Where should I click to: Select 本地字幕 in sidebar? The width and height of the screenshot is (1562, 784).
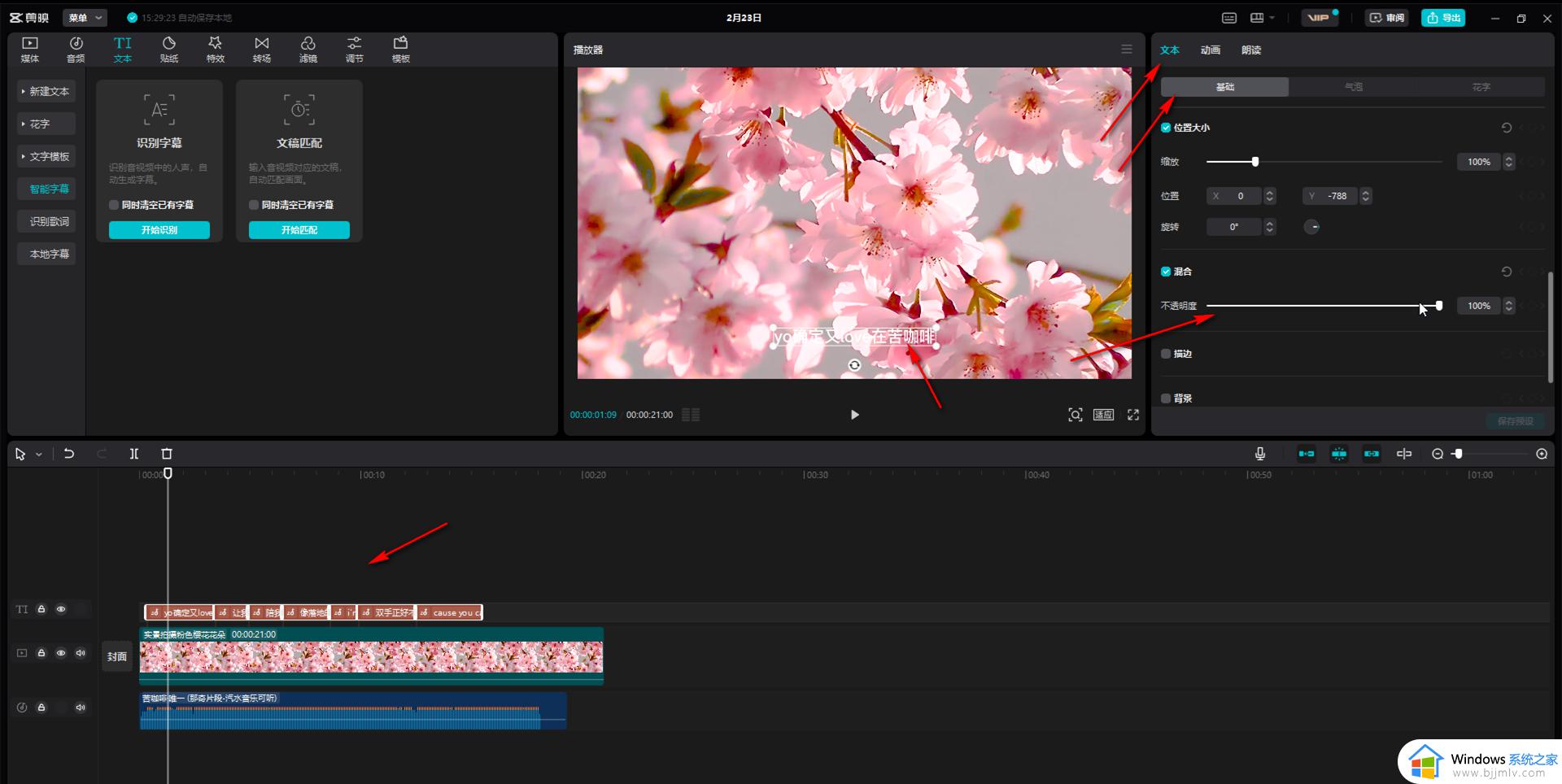[x=46, y=254]
